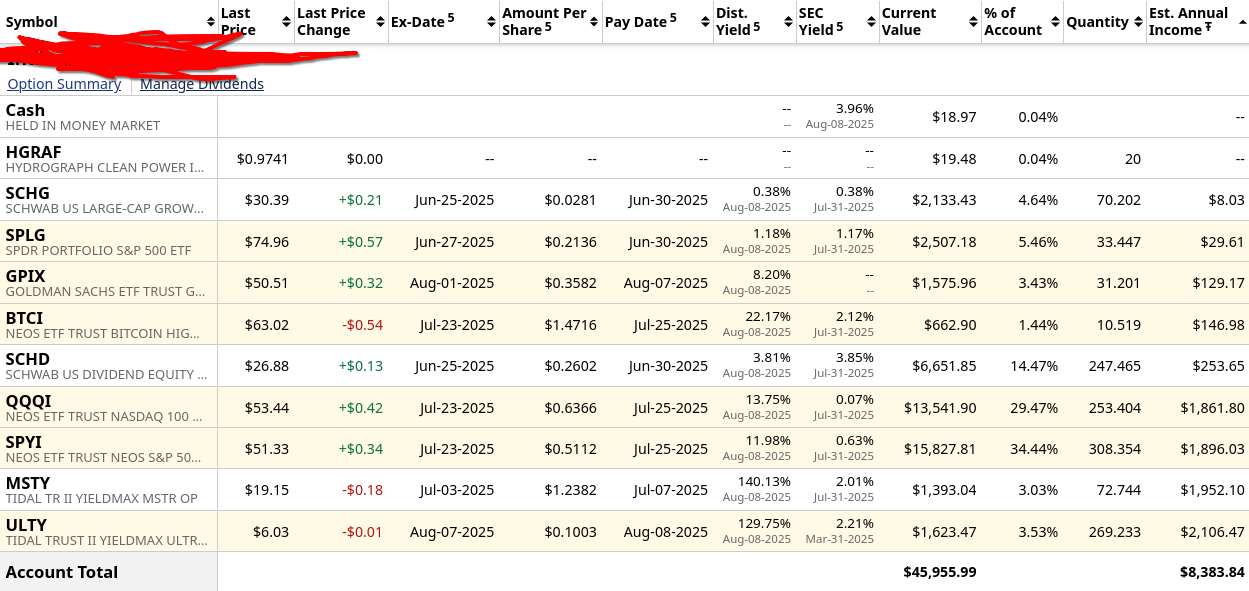Click SCHG annual income $8.03
Image resolution: width=1249 pixels, height=591 pixels.
click(1226, 200)
